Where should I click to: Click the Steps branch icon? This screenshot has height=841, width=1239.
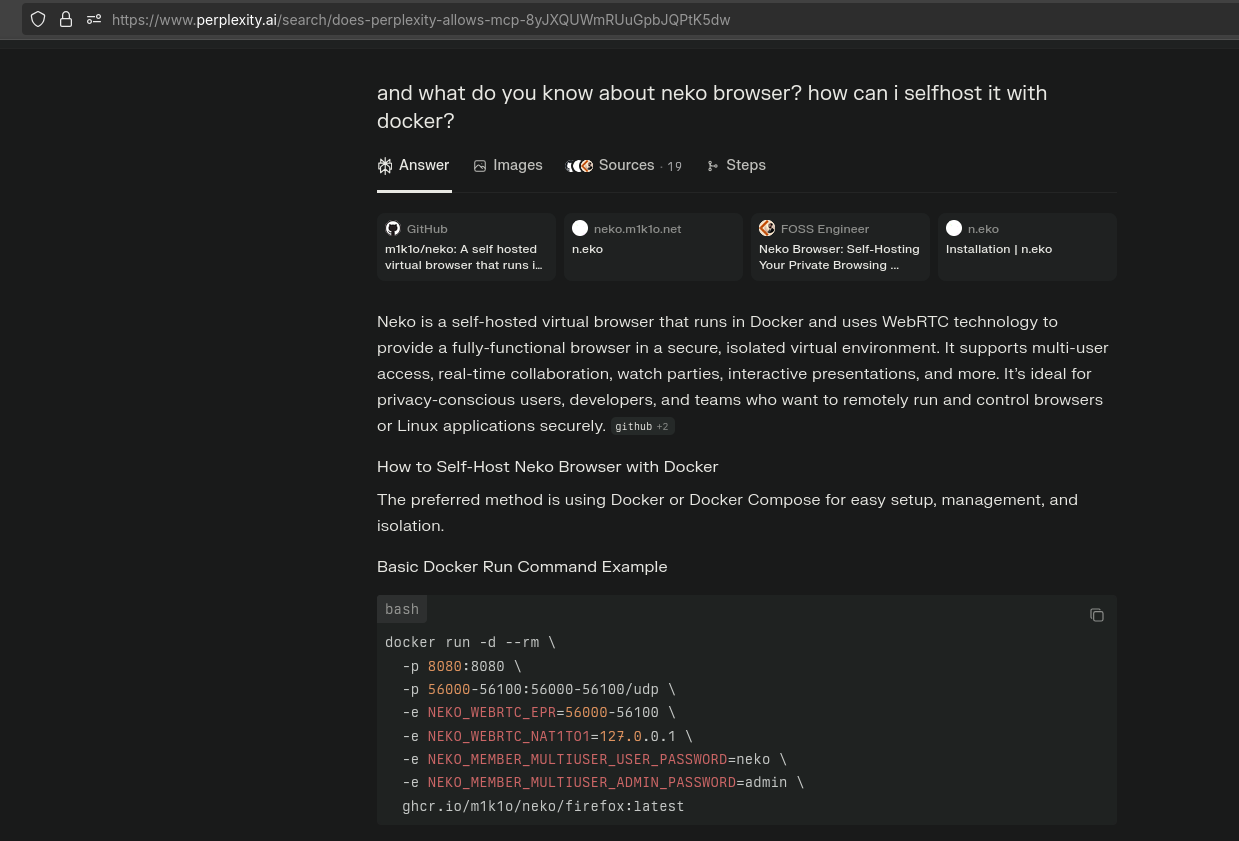713,166
